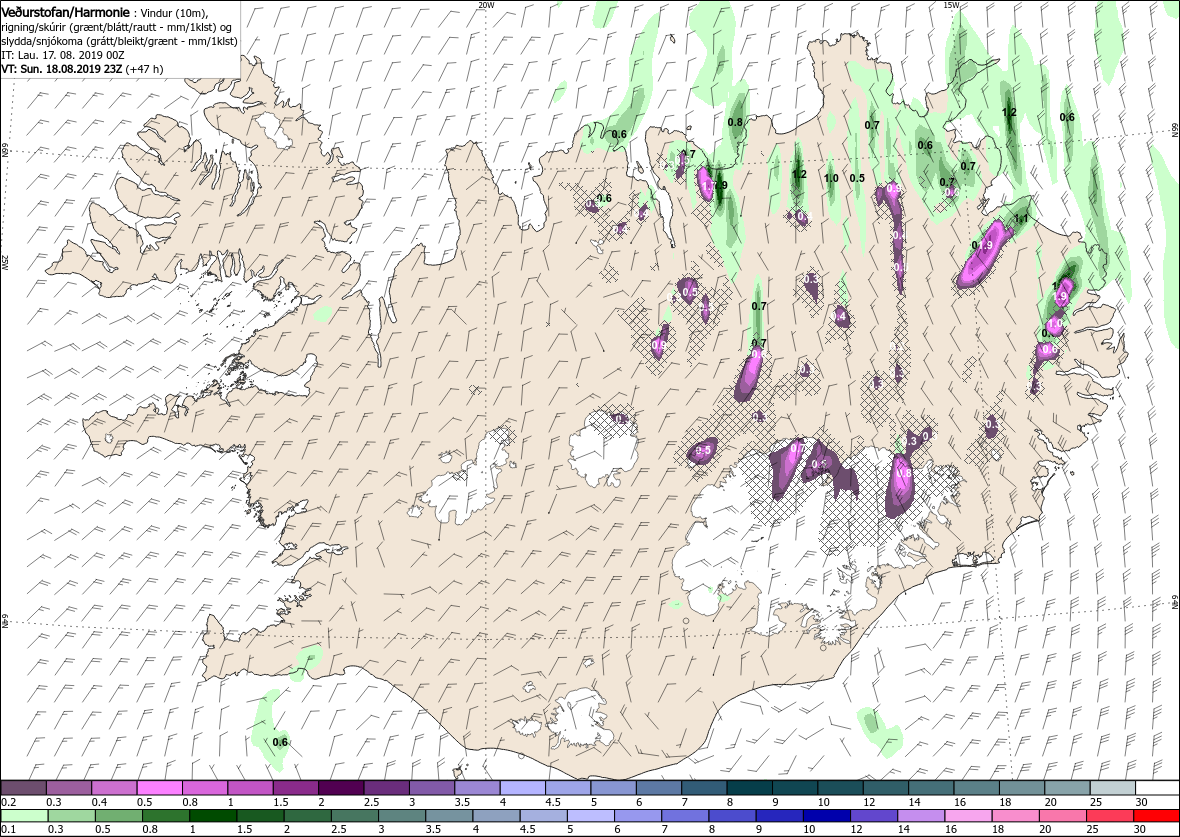This screenshot has width=1180, height=837.
Task: Click the 20 label in the lower legend
Action: 1044,829
